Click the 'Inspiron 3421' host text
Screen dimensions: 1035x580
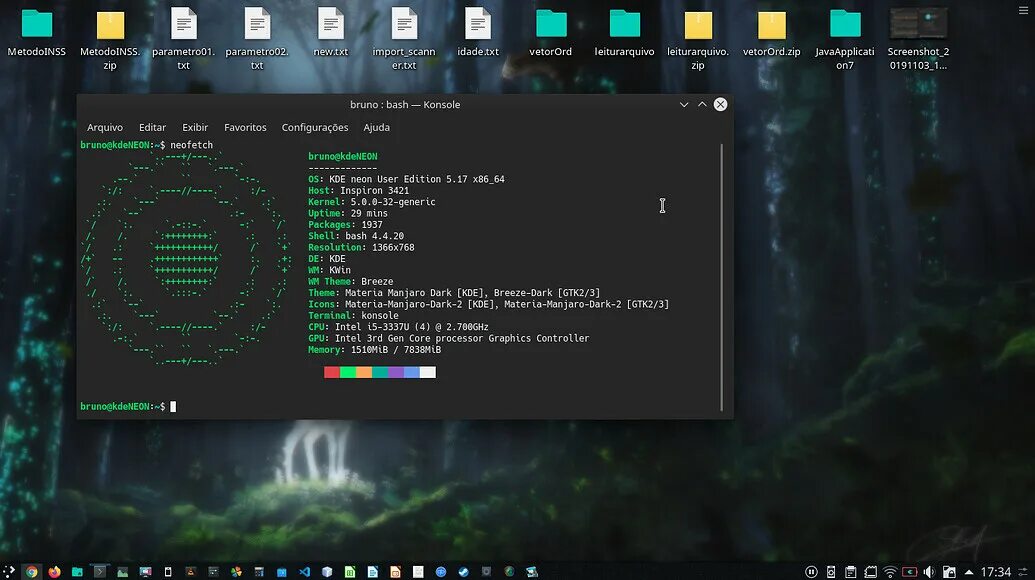pyautogui.click(x=374, y=191)
